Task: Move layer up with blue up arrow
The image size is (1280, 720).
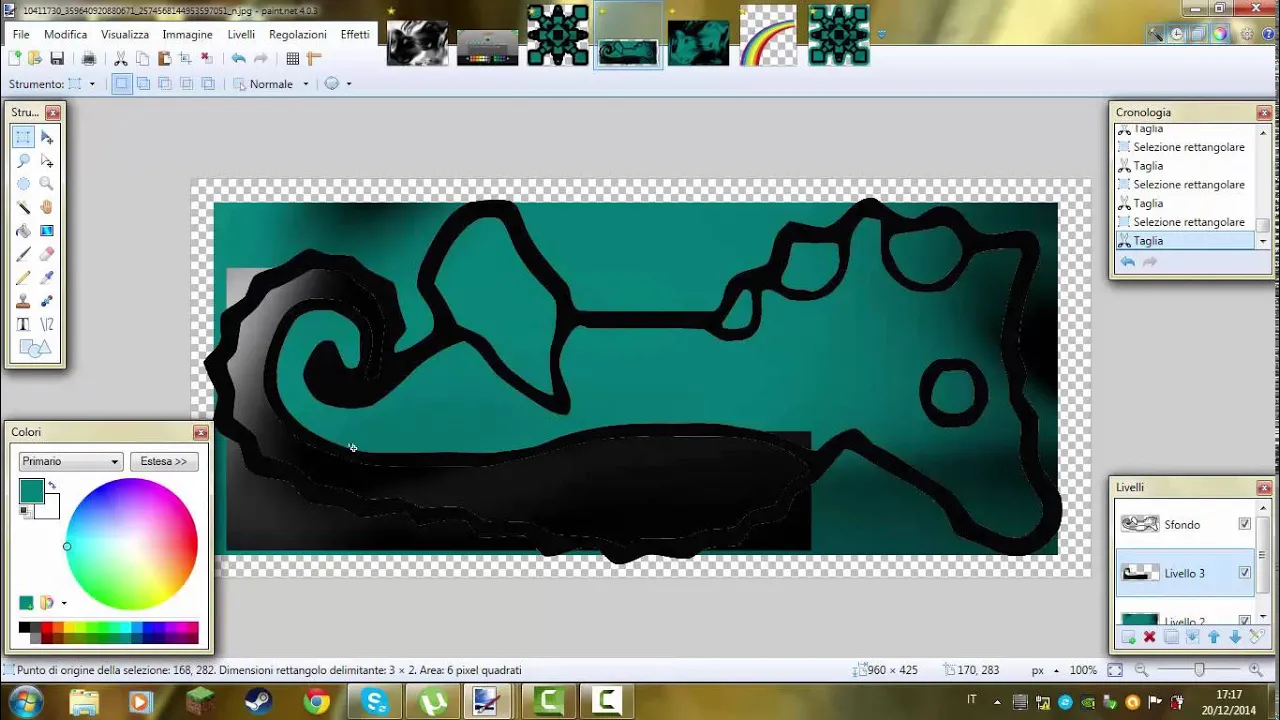Action: [x=1214, y=637]
